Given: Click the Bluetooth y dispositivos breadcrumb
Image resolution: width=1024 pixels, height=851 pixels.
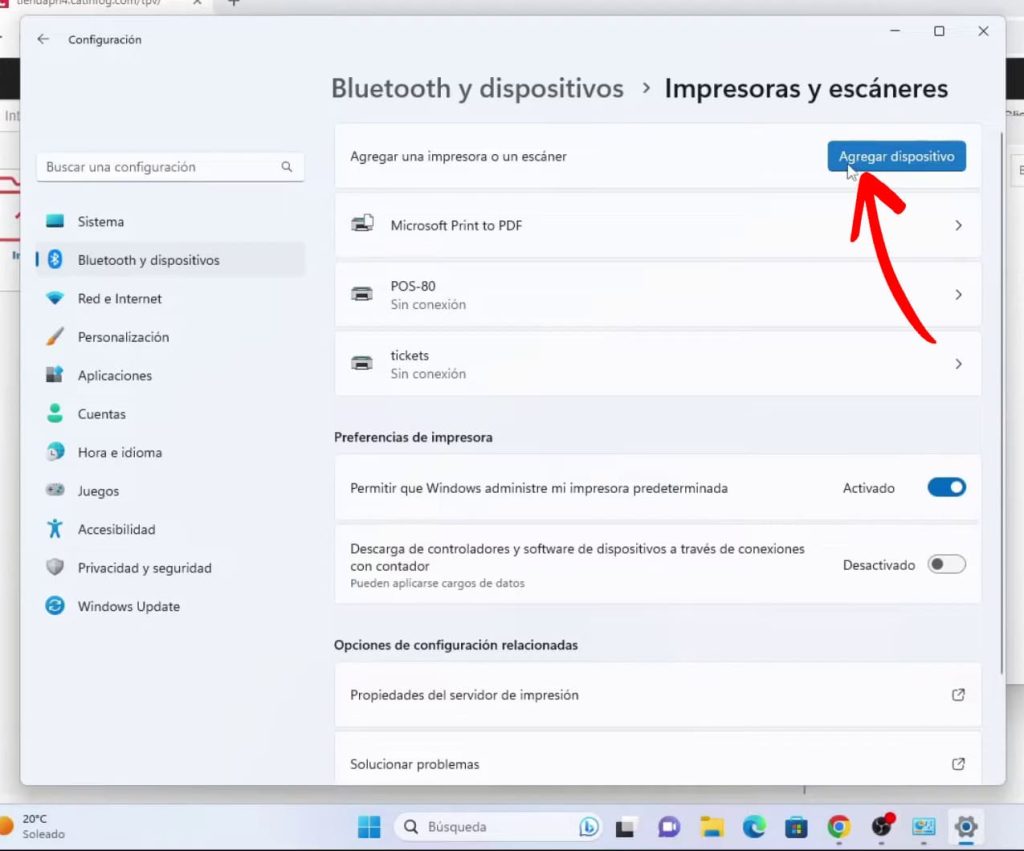Looking at the screenshot, I should [x=477, y=88].
